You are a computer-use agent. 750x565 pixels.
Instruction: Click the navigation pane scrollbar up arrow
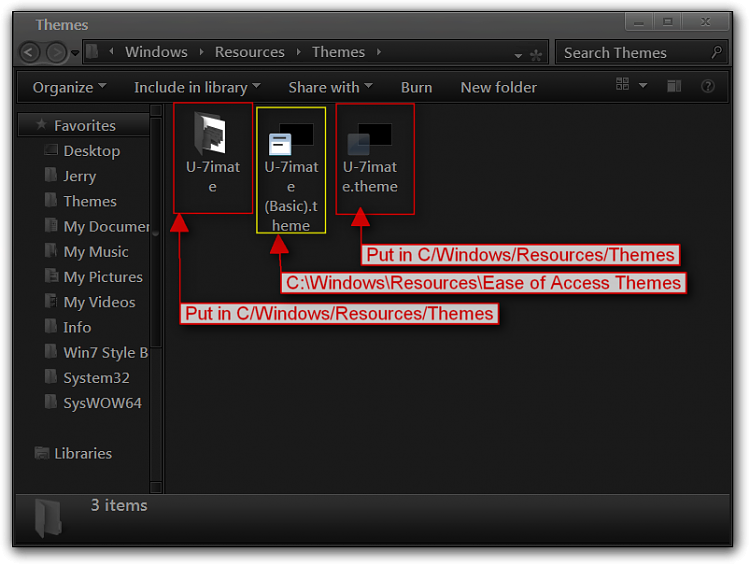[156, 111]
